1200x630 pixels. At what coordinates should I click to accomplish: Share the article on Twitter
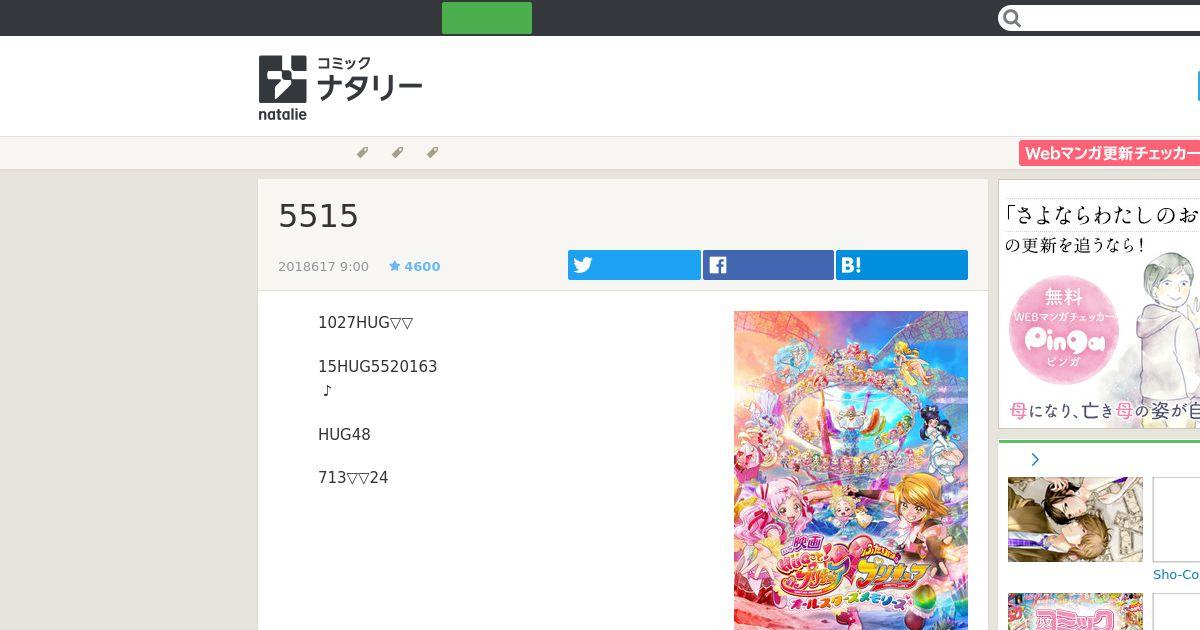pos(634,265)
